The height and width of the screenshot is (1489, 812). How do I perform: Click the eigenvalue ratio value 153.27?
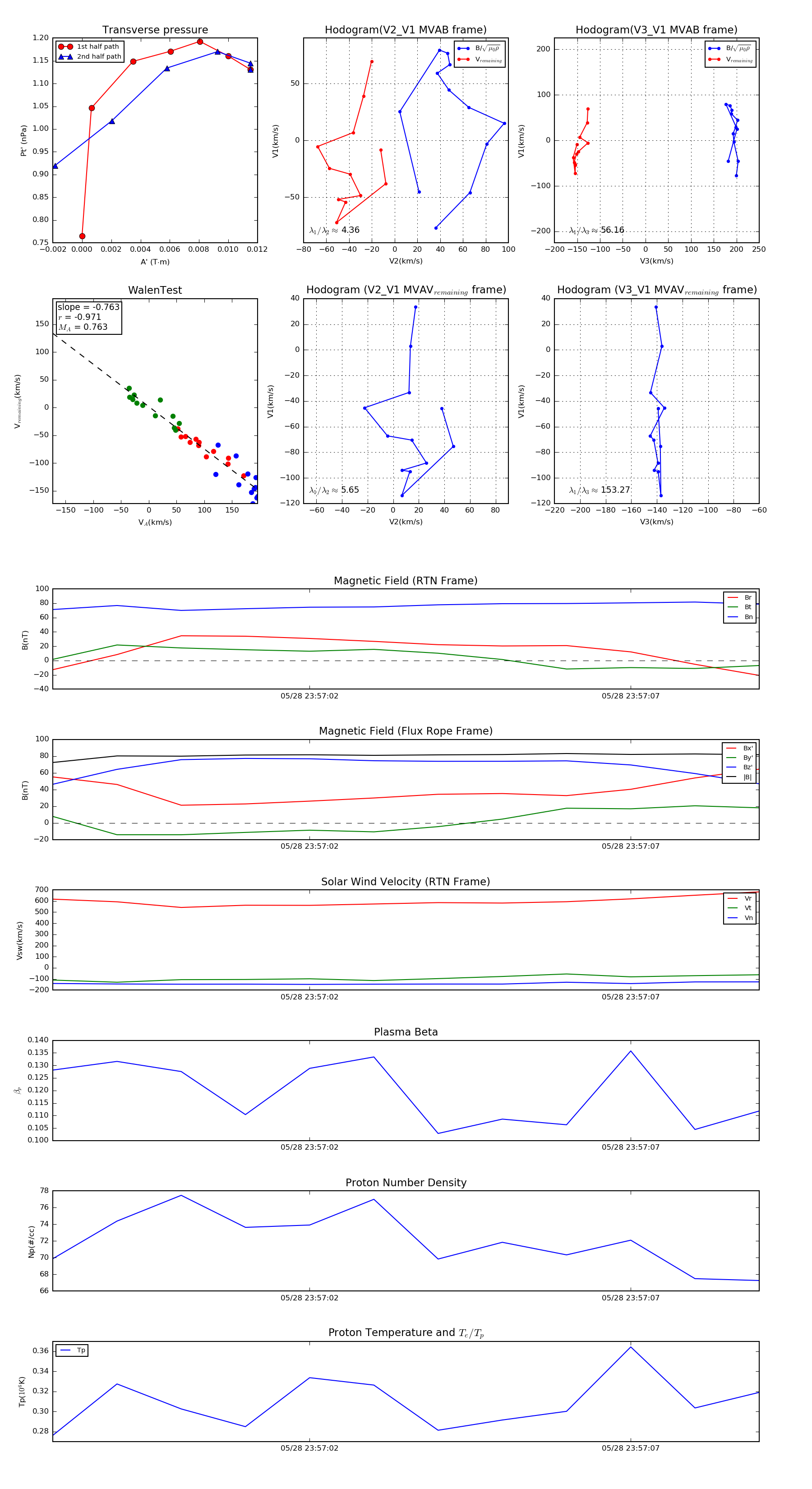[x=615, y=490]
